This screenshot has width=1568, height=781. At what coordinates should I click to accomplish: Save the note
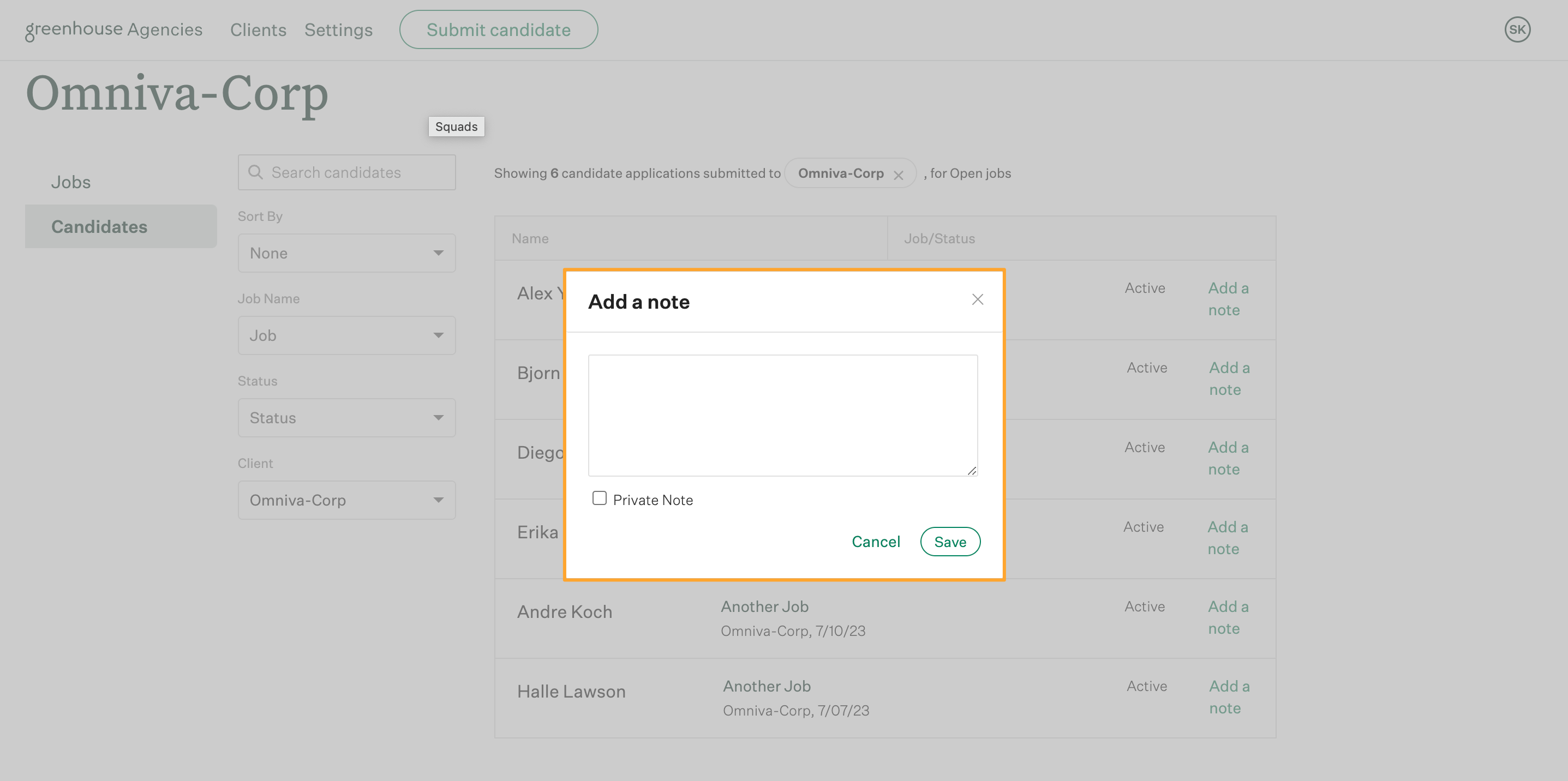[949, 542]
